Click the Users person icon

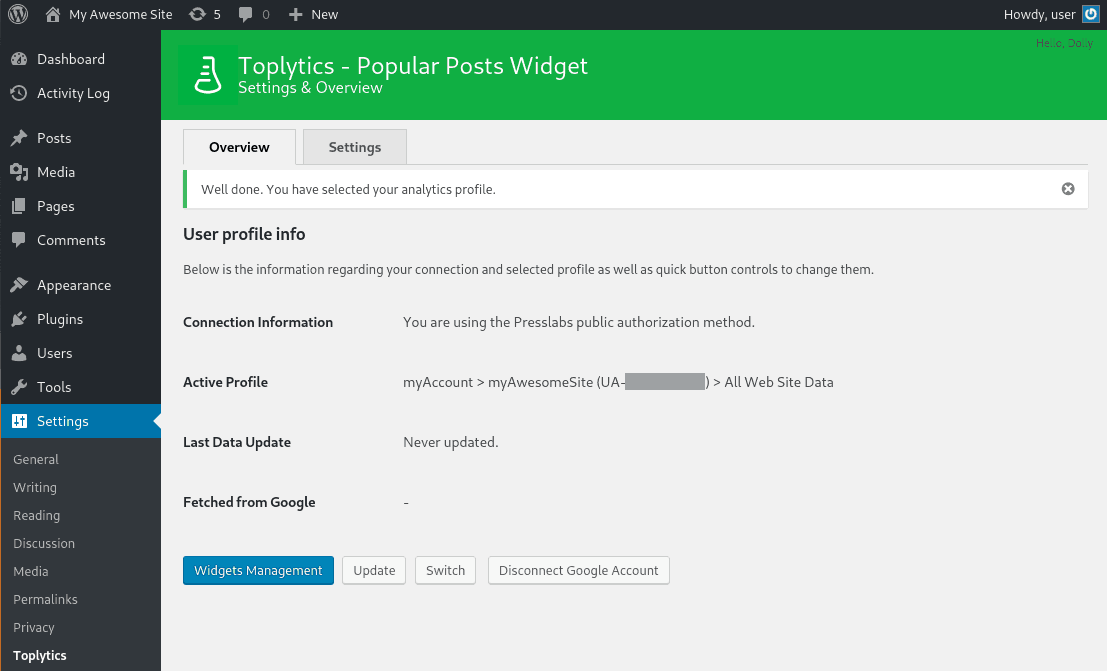[x=19, y=353]
